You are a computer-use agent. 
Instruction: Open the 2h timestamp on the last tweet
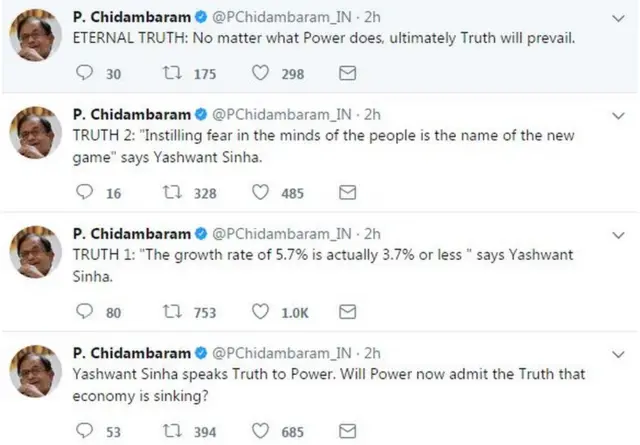(x=372, y=353)
